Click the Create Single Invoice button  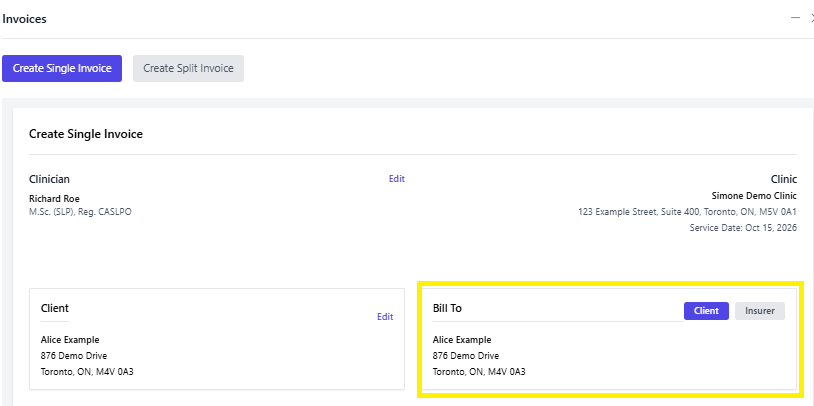(x=62, y=69)
